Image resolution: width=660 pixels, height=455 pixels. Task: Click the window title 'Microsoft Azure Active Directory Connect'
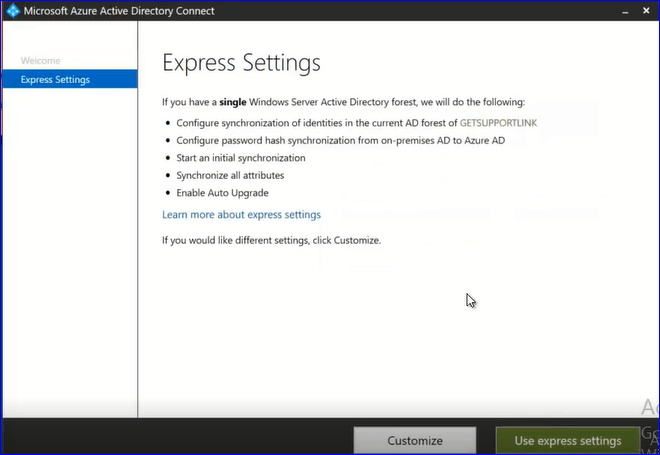pyautogui.click(x=119, y=11)
